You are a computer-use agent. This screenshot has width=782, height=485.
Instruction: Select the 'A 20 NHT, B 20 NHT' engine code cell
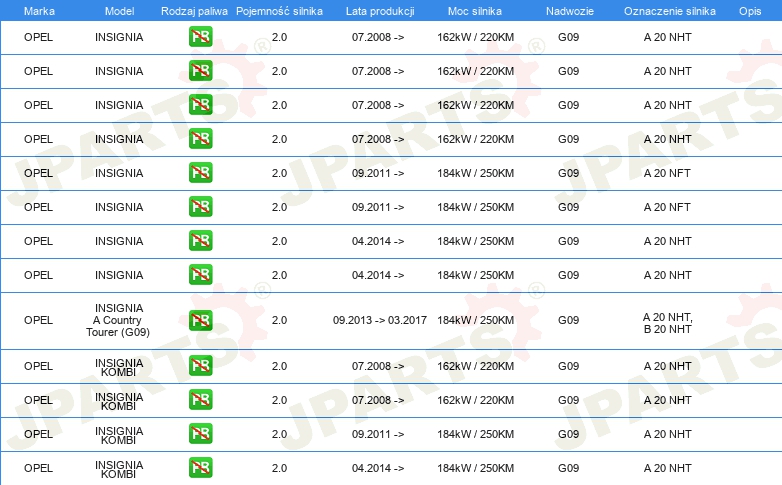(x=667, y=323)
